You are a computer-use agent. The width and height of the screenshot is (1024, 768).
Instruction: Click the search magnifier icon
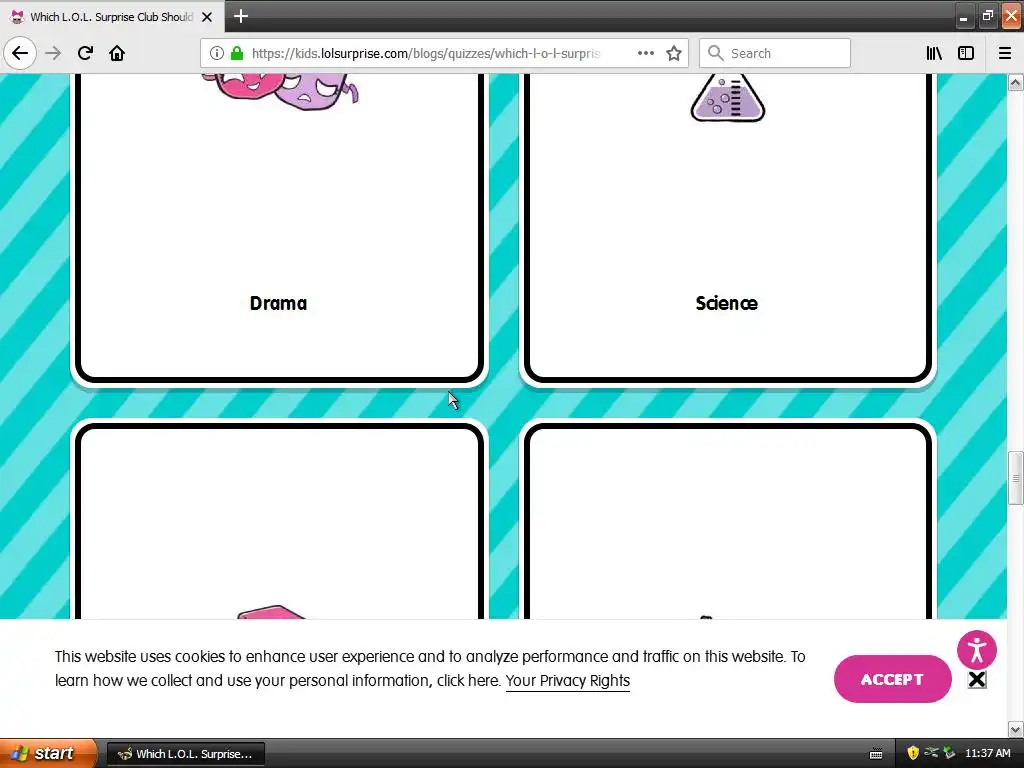pyautogui.click(x=716, y=54)
